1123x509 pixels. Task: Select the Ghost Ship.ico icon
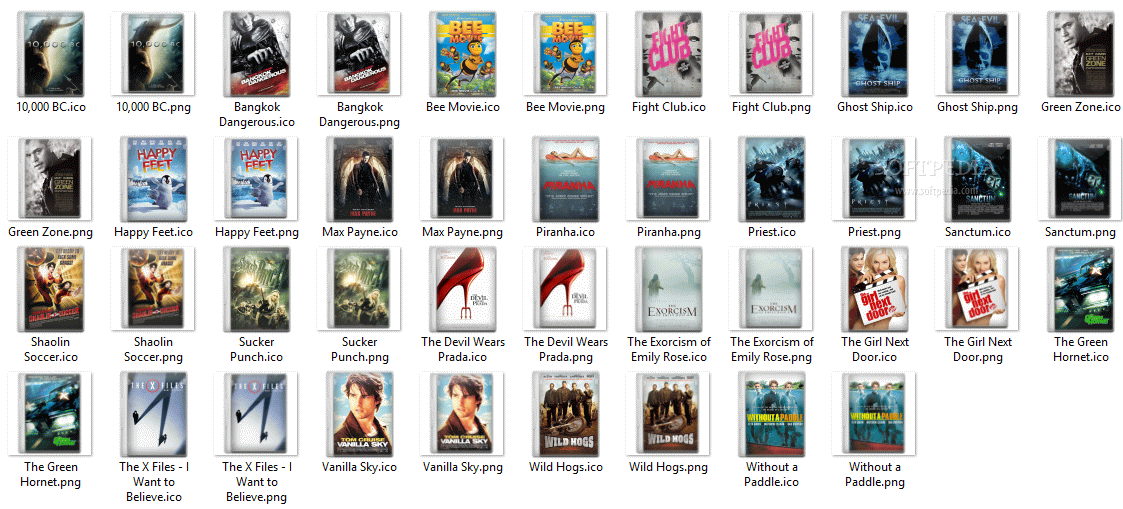click(x=874, y=54)
